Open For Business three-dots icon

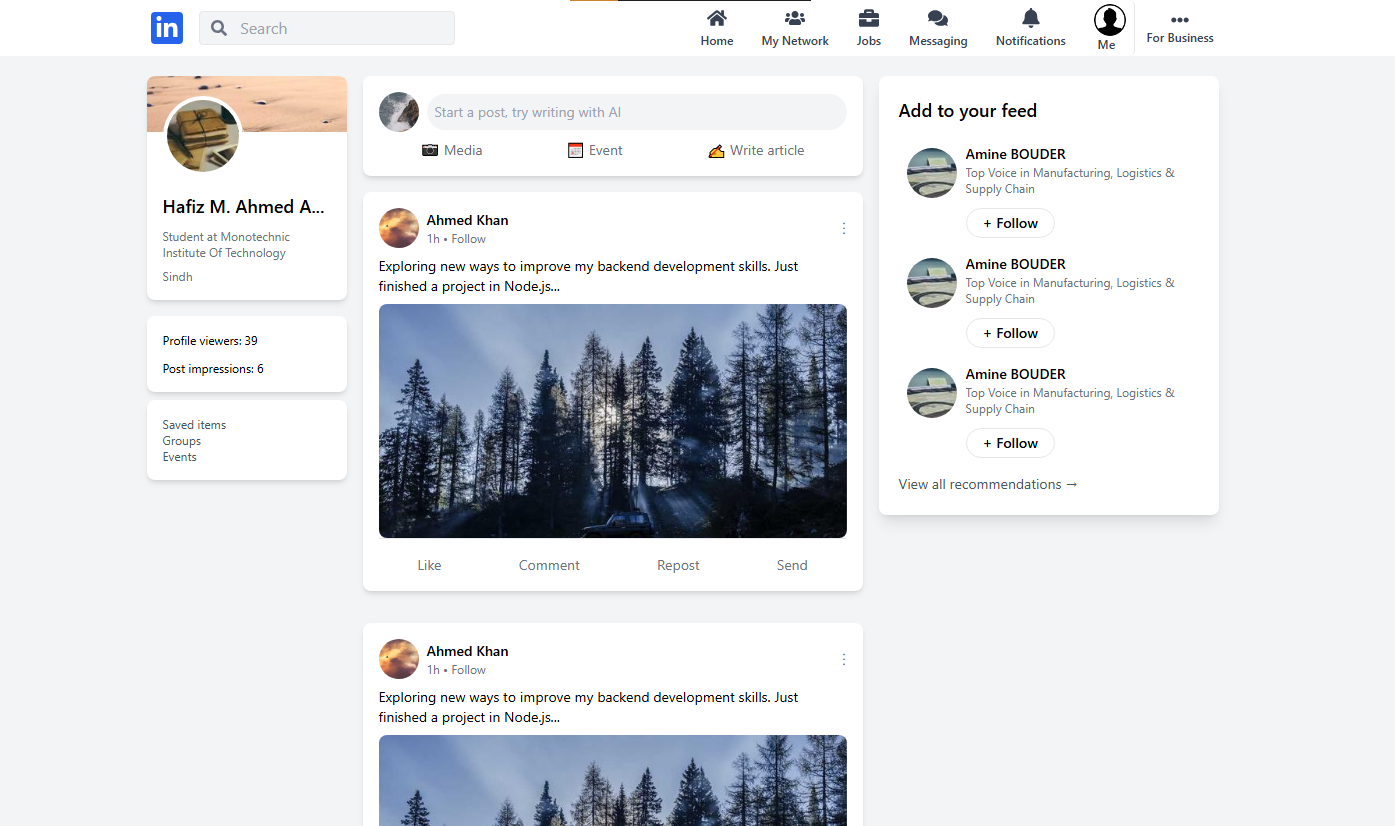[1180, 20]
